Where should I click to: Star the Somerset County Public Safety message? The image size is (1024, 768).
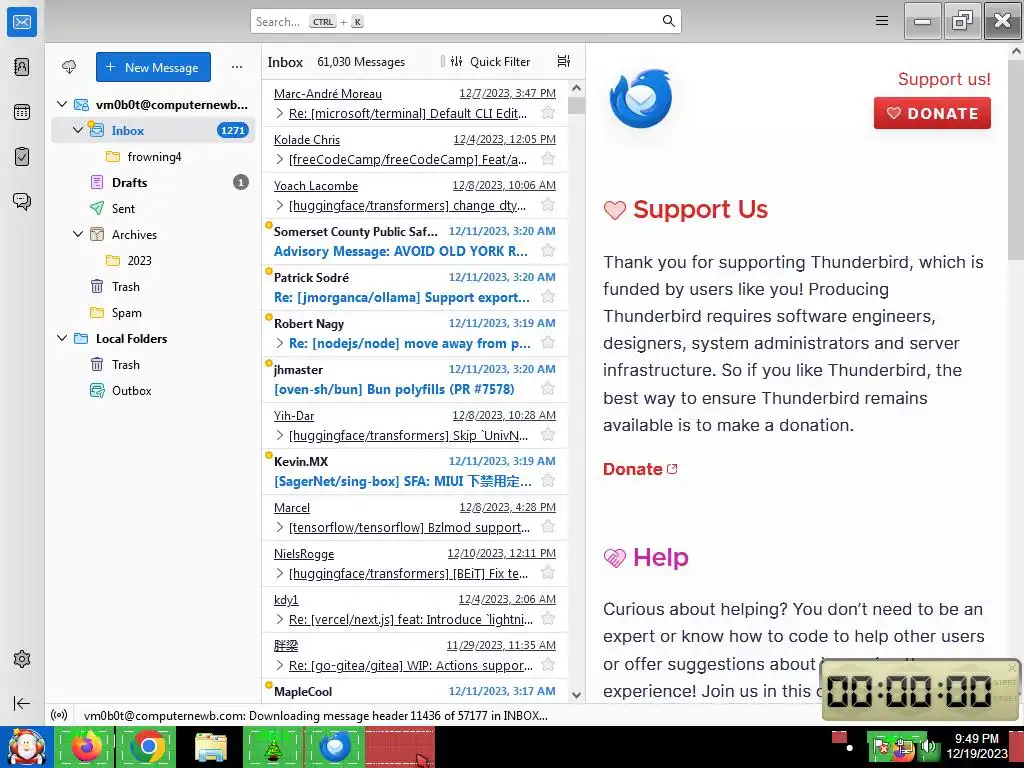tap(549, 251)
